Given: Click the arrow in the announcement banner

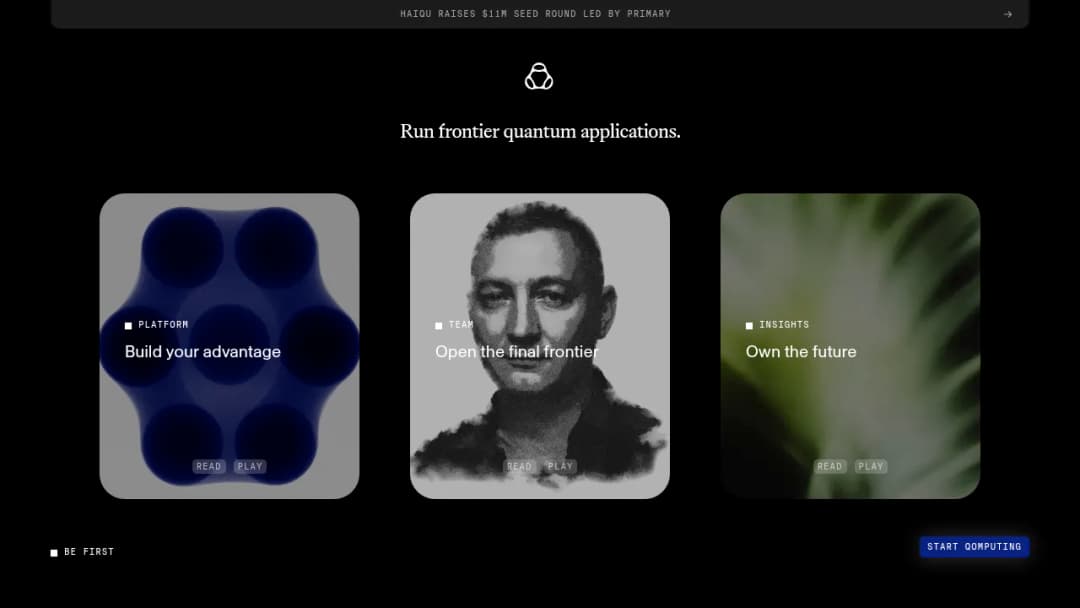Looking at the screenshot, I should coord(1008,14).
